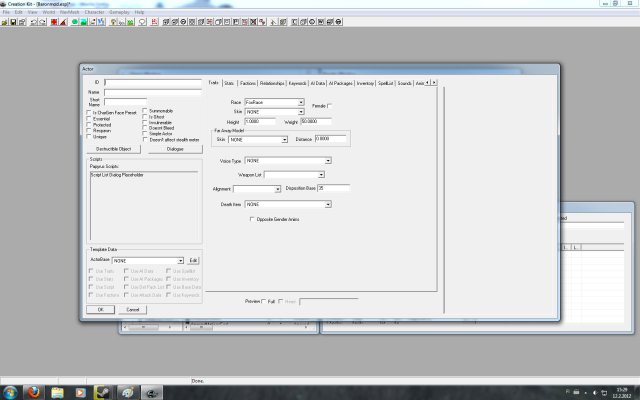Expand the ActorBase template dropdown

(181, 260)
